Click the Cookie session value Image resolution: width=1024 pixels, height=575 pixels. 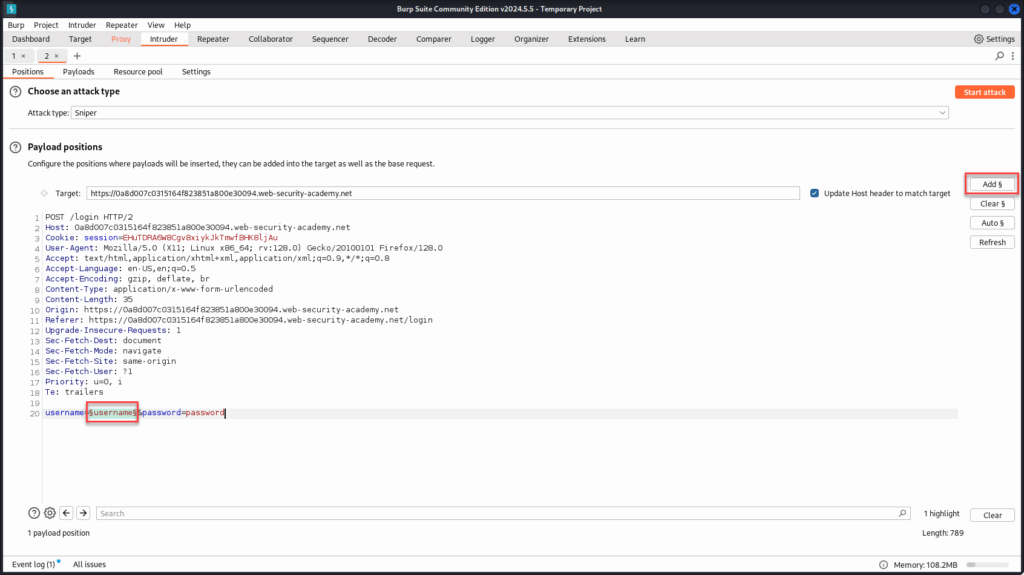200,238
